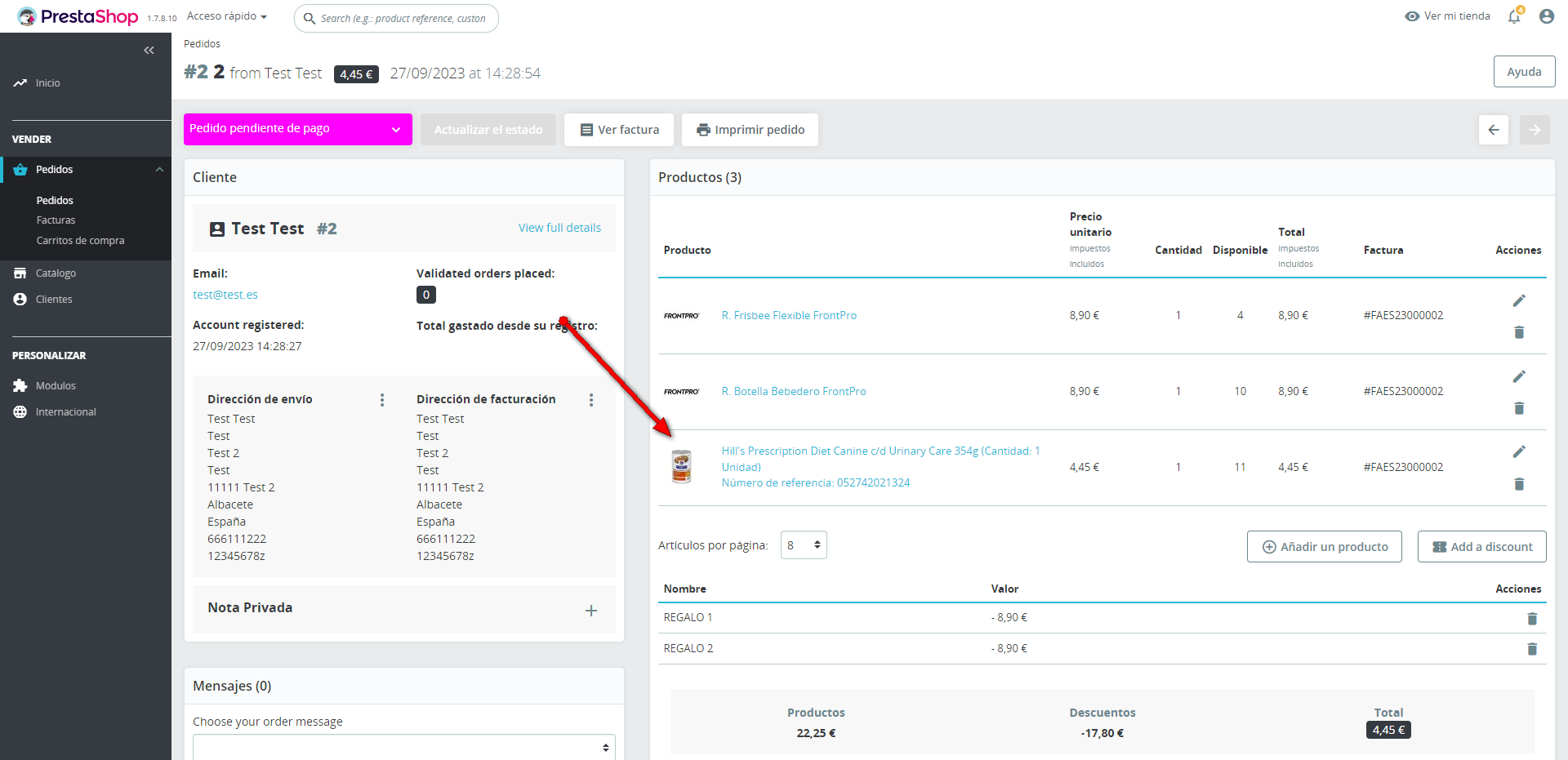The width and height of the screenshot is (1568, 760).
Task: Open the user profile avatar menu
Action: point(1546,16)
